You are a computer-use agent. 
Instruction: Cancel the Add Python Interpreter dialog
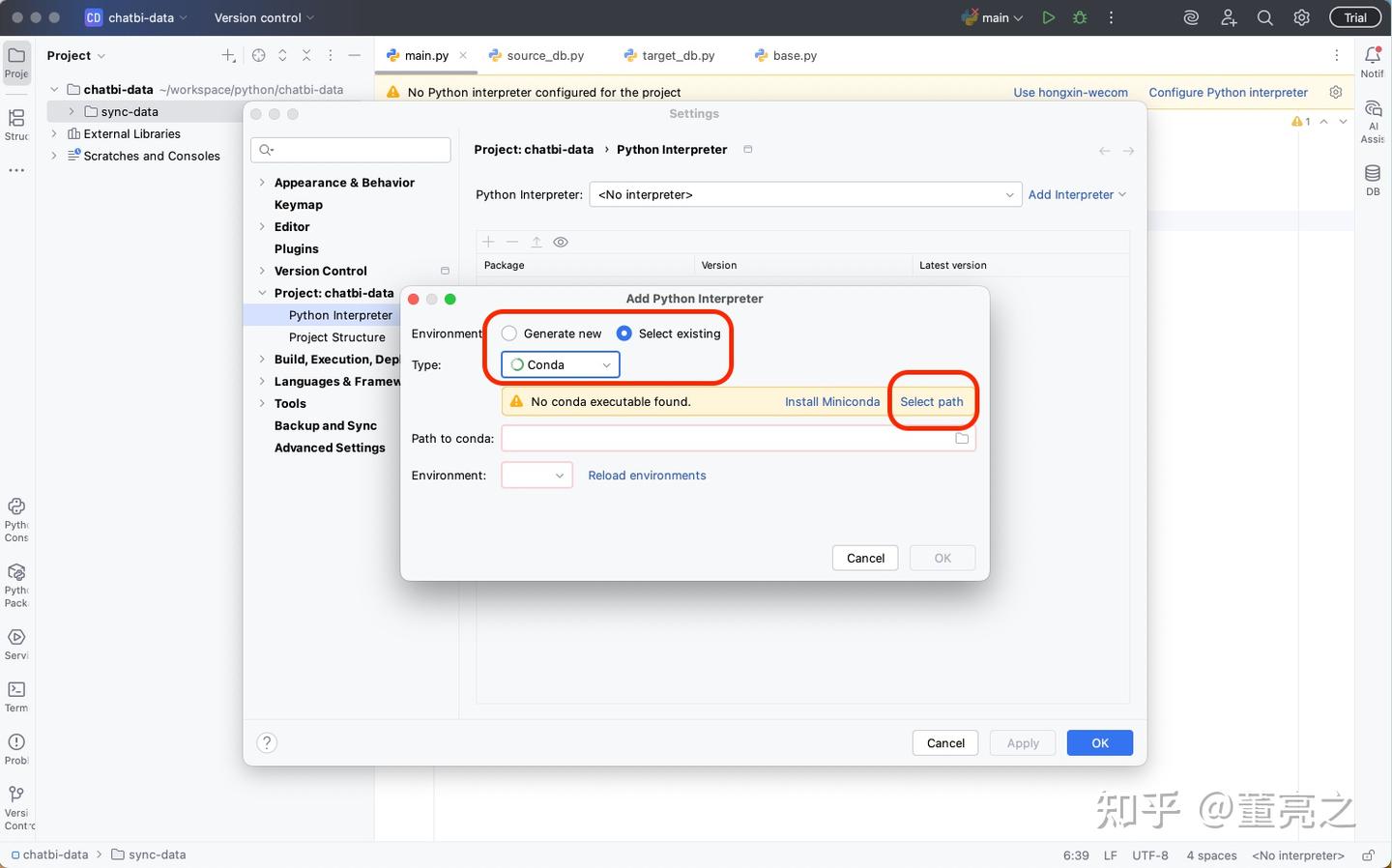pos(865,558)
